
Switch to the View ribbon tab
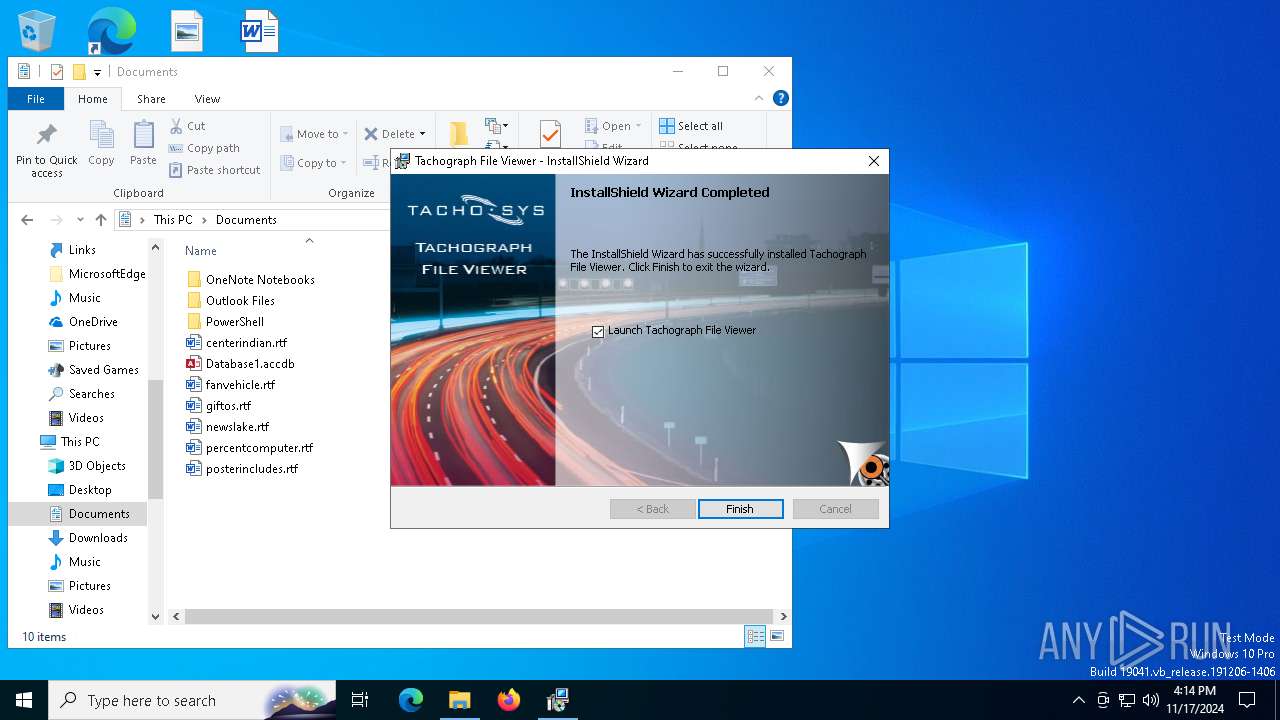[x=207, y=99]
